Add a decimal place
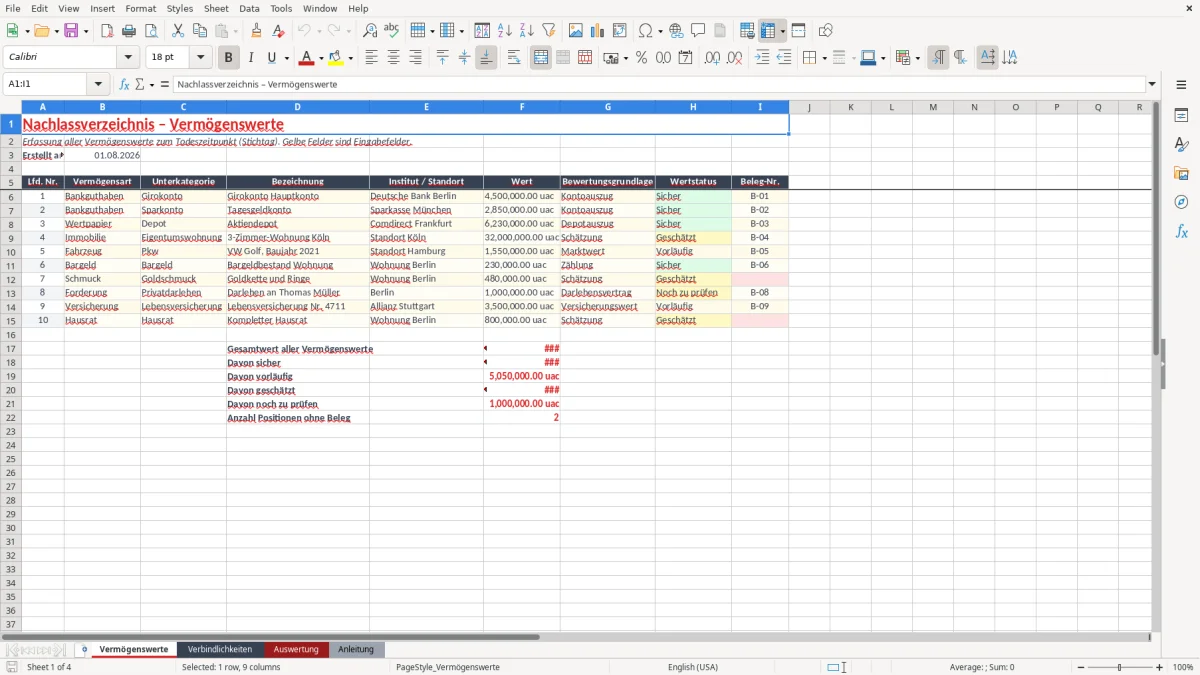Screen dimensions: 1200x675 pos(713,58)
